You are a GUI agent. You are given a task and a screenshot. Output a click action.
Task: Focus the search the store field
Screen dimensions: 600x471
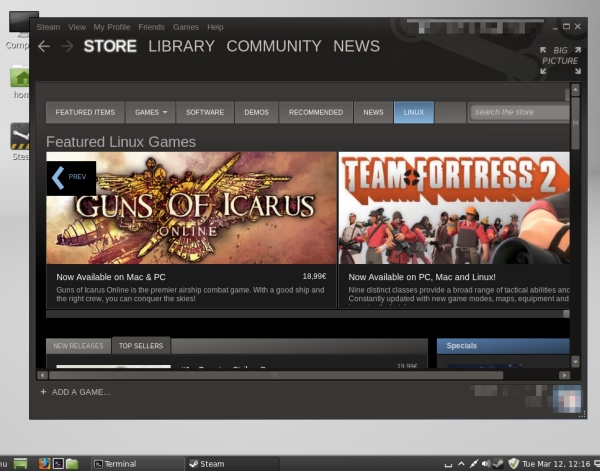pyautogui.click(x=520, y=112)
